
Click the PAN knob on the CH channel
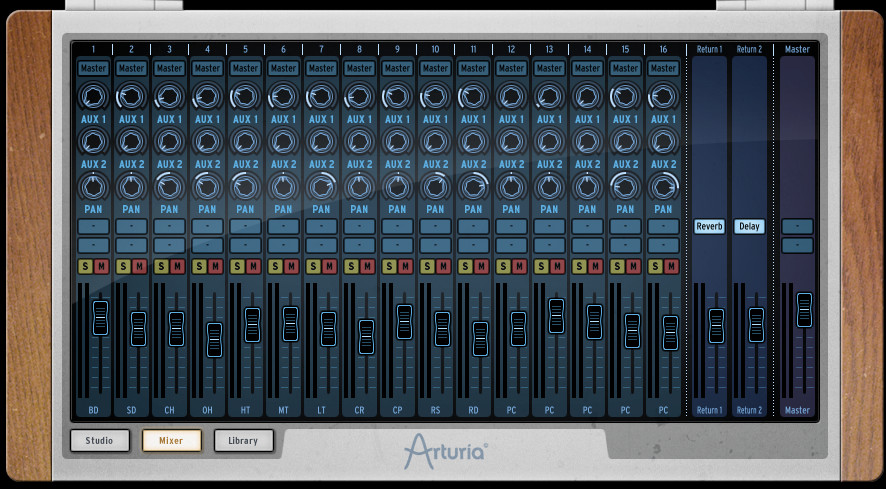169,186
